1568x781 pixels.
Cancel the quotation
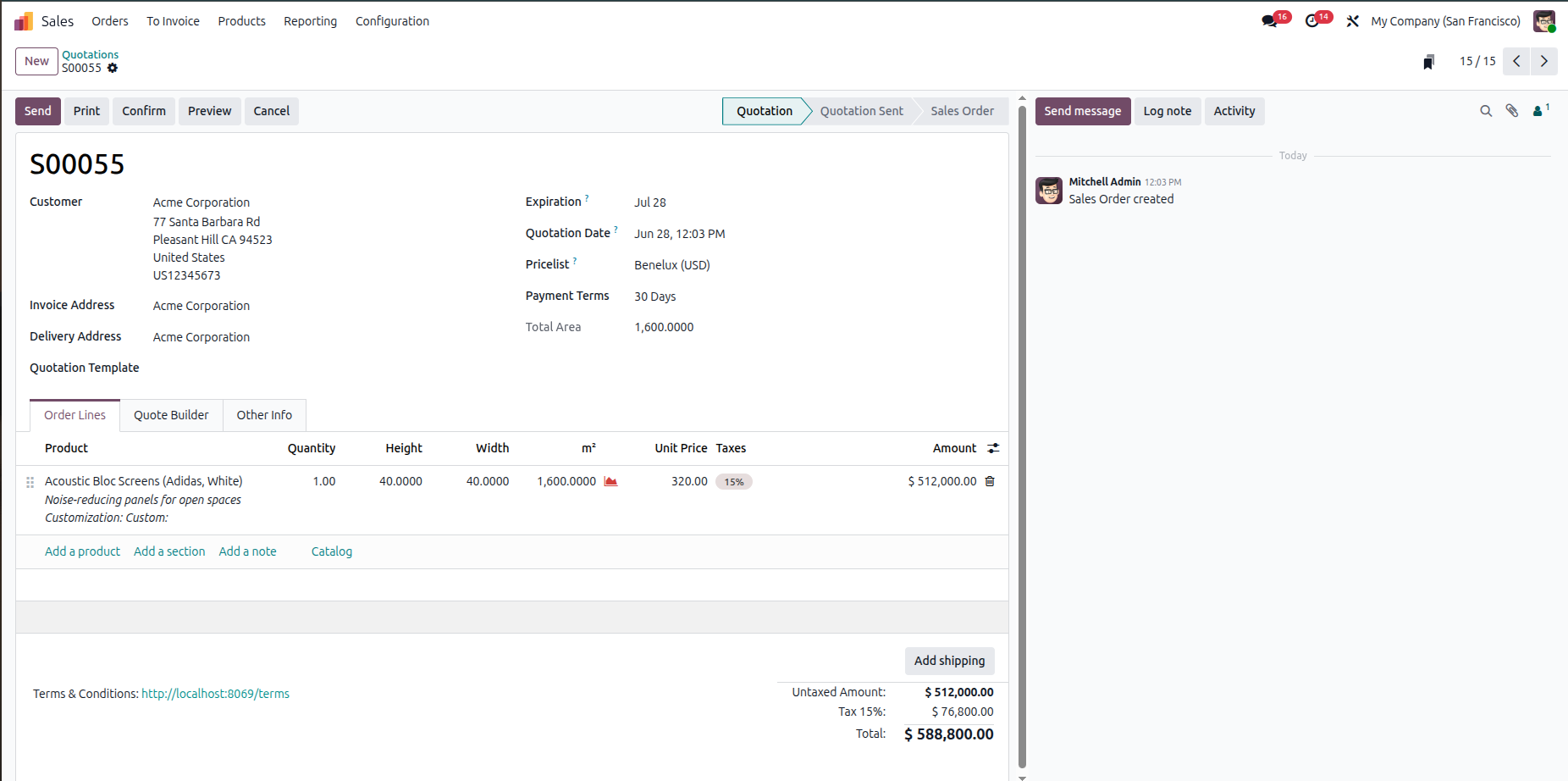[272, 111]
